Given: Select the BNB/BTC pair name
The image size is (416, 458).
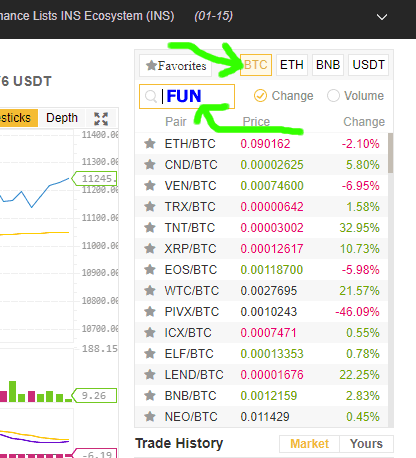Looking at the screenshot, I should pyautogui.click(x=191, y=396).
